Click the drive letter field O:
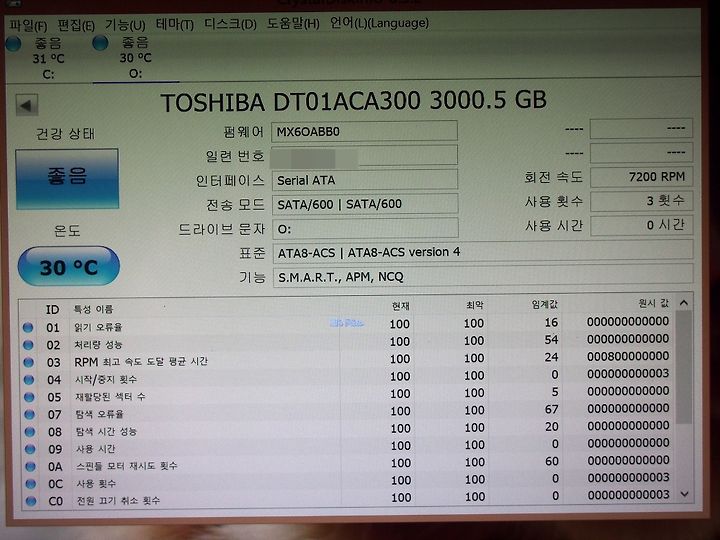Image resolution: width=720 pixels, height=540 pixels. [x=366, y=228]
